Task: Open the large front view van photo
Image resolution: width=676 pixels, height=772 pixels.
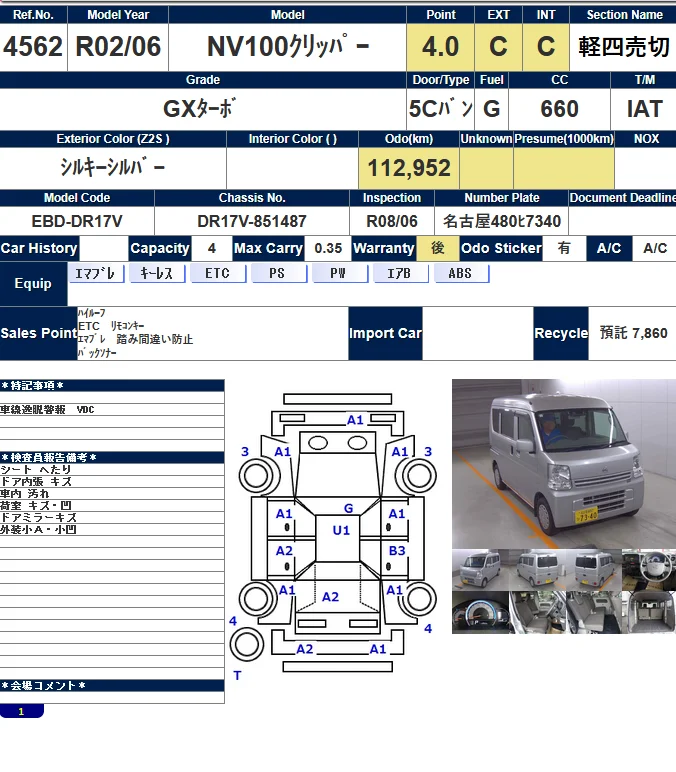Action: [x=563, y=462]
